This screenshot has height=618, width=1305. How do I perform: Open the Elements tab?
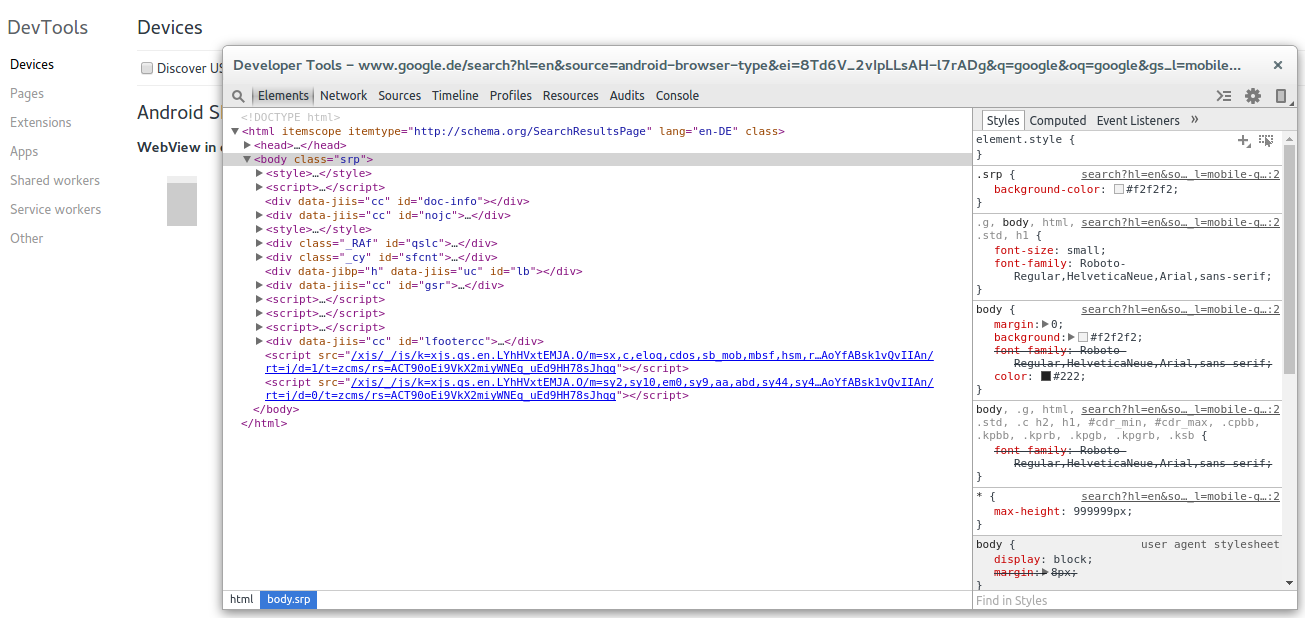point(283,96)
